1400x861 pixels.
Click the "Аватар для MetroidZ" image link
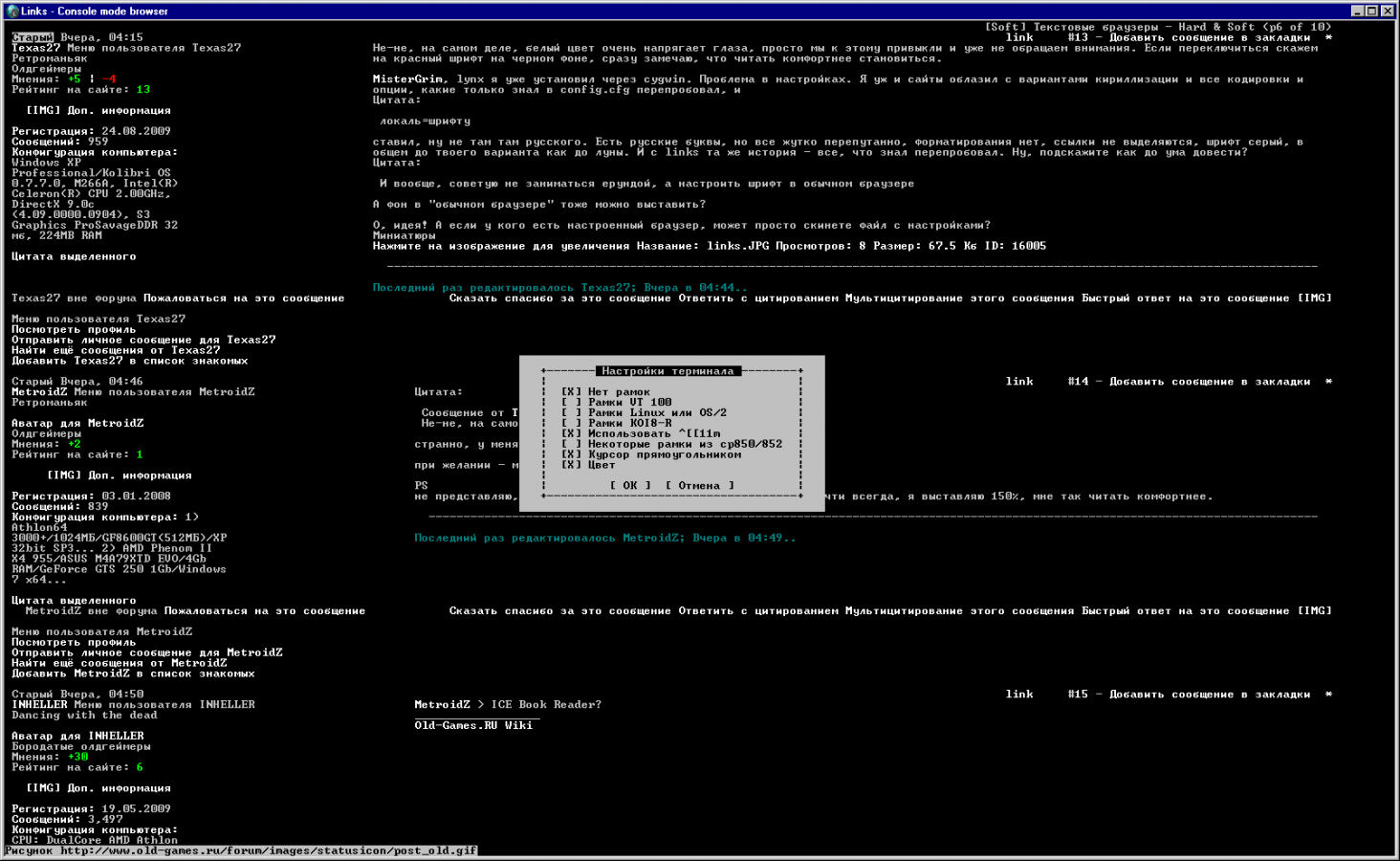pyautogui.click(x=77, y=424)
